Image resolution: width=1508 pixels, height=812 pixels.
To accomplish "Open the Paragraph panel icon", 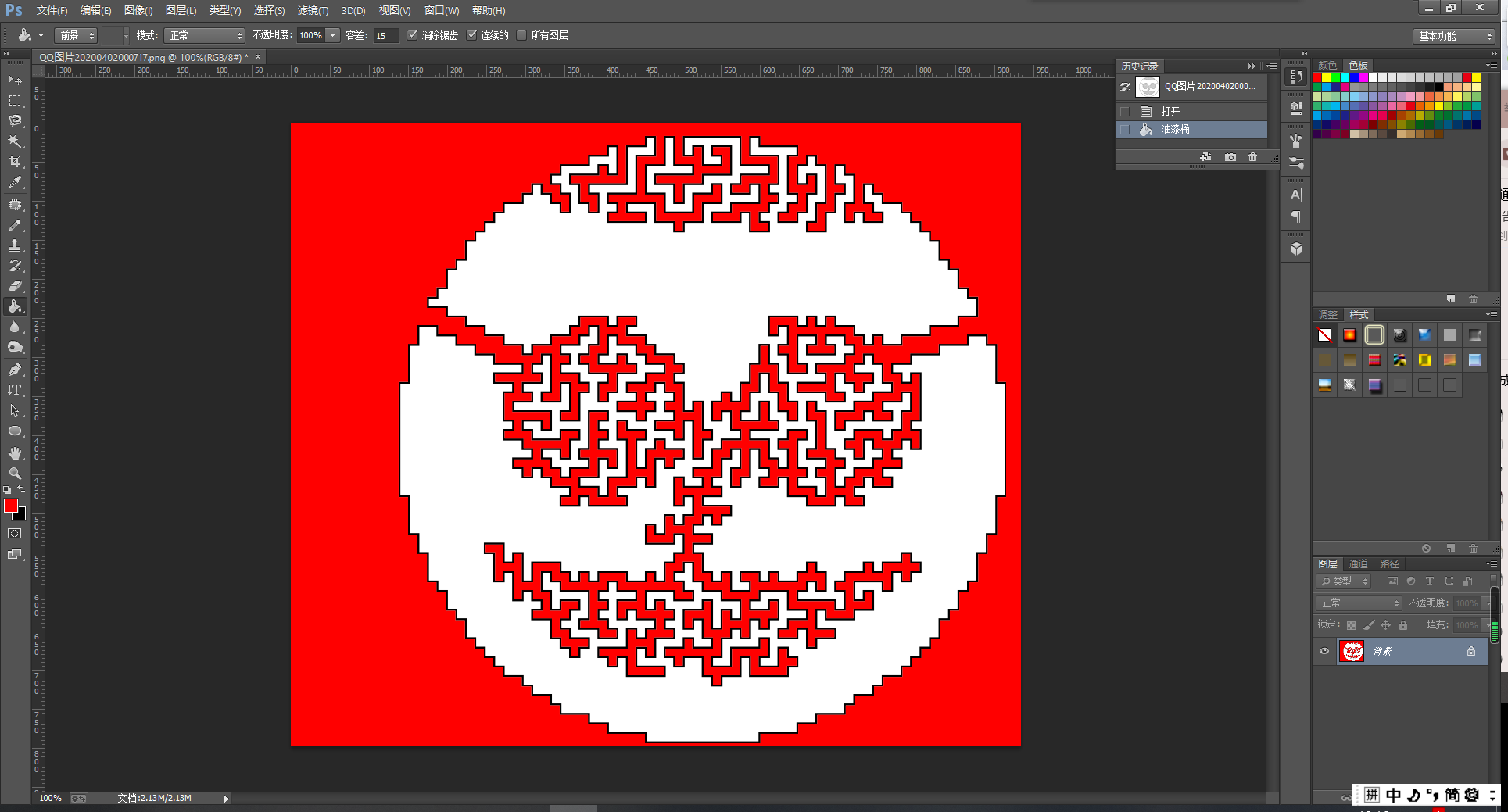I will coord(1296,216).
